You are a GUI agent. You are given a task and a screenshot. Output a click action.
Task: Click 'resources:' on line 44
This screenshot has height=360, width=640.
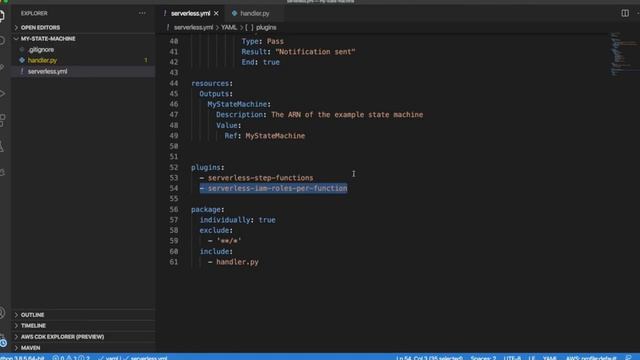pos(212,83)
